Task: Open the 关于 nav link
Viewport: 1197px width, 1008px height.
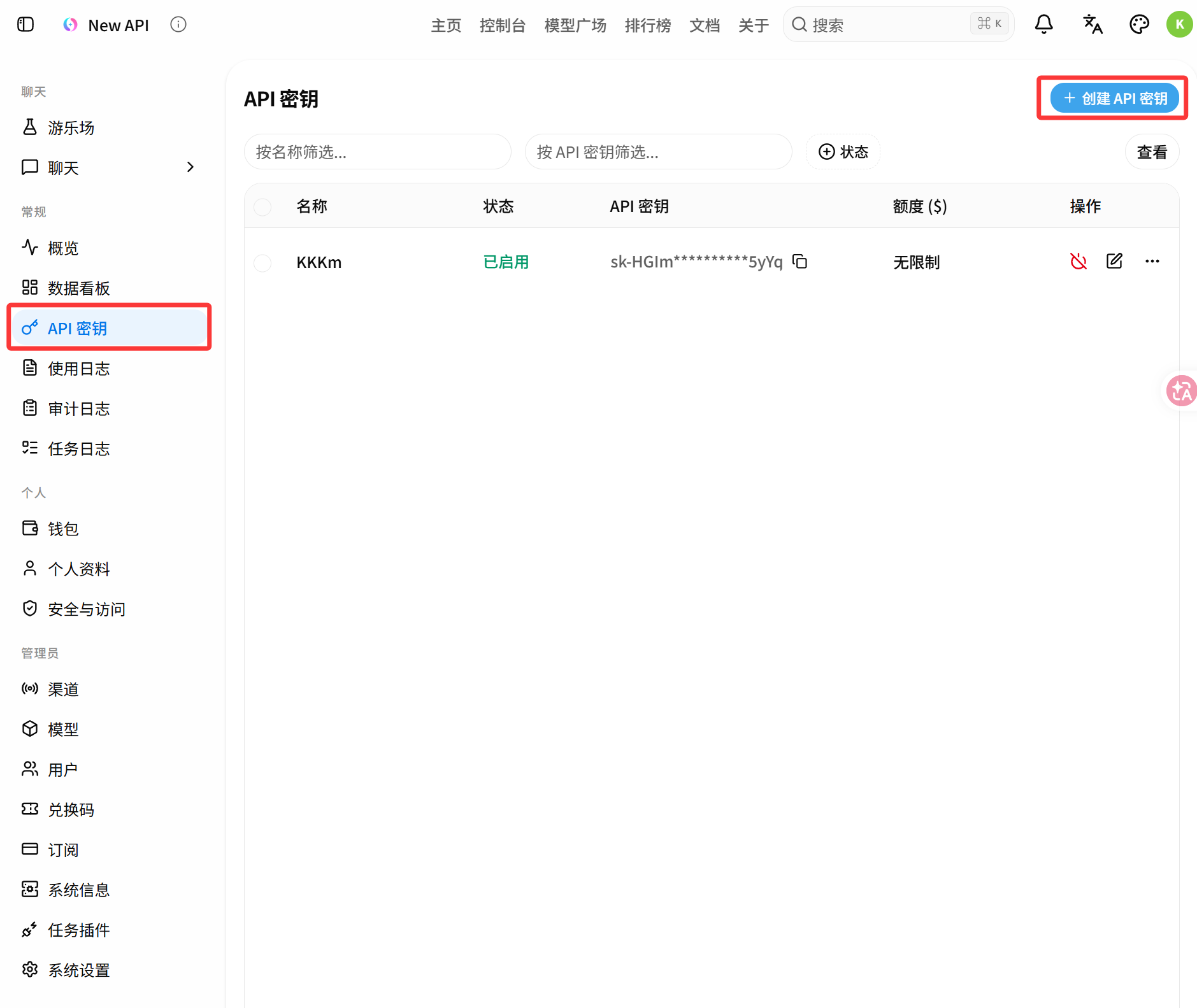Action: tap(754, 25)
